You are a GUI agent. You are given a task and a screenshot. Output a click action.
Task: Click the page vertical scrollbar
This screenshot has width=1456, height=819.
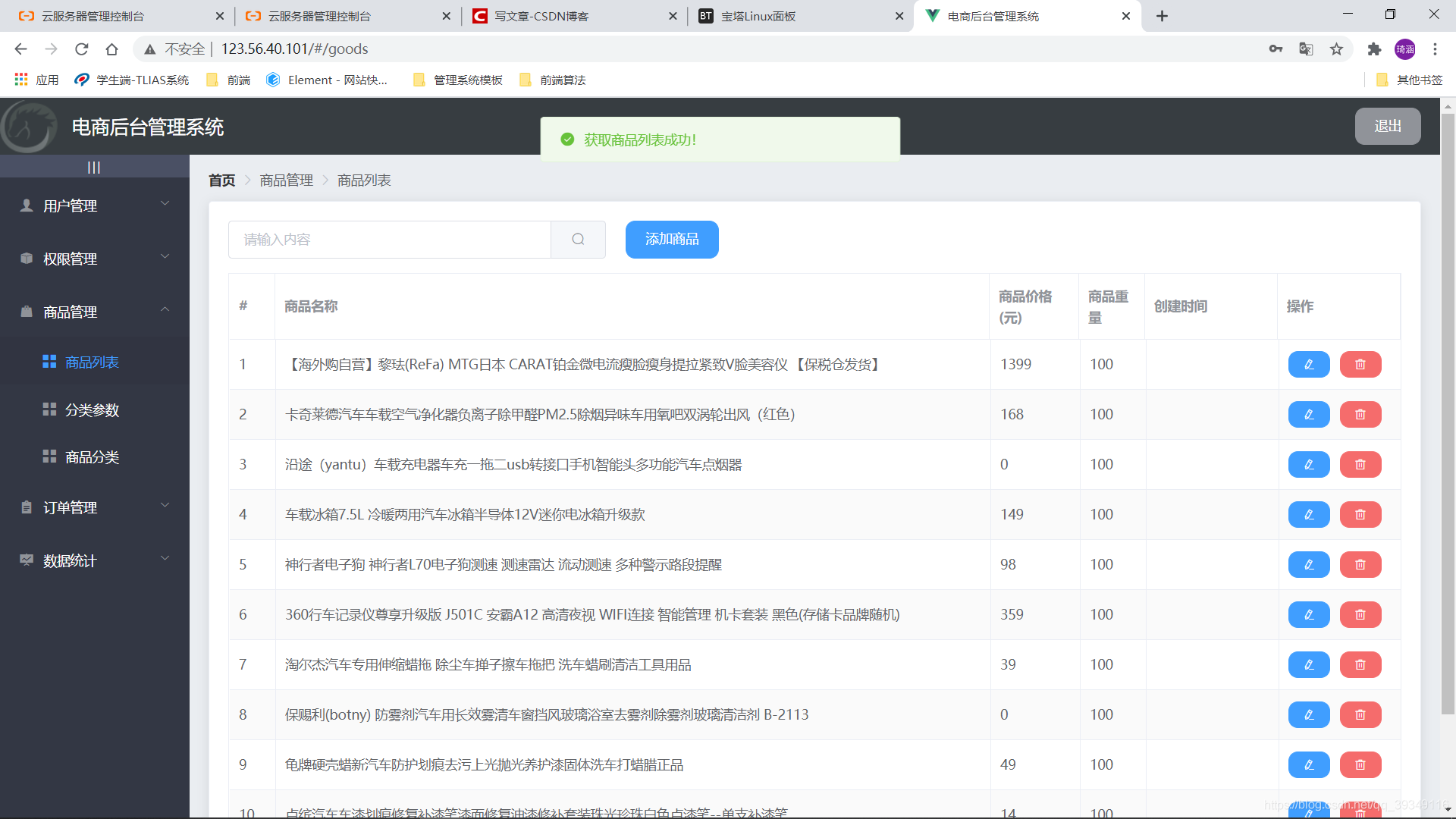(1448, 414)
